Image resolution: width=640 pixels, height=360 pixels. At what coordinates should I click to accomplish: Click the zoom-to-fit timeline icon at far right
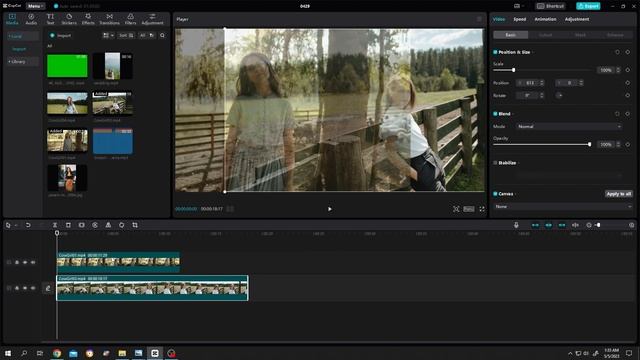point(631,225)
